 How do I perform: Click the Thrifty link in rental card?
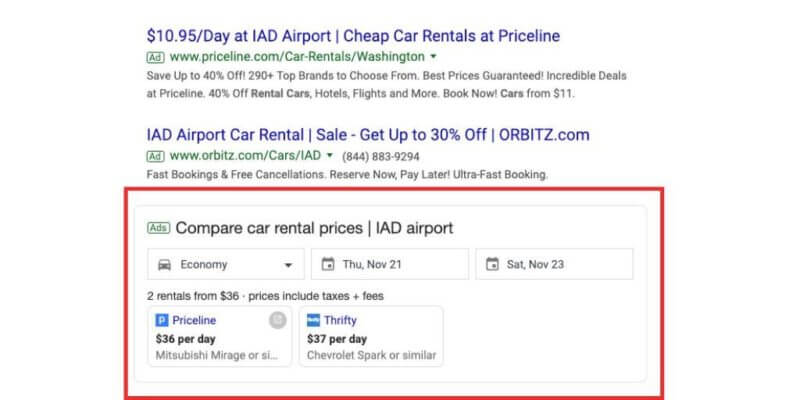click(340, 321)
